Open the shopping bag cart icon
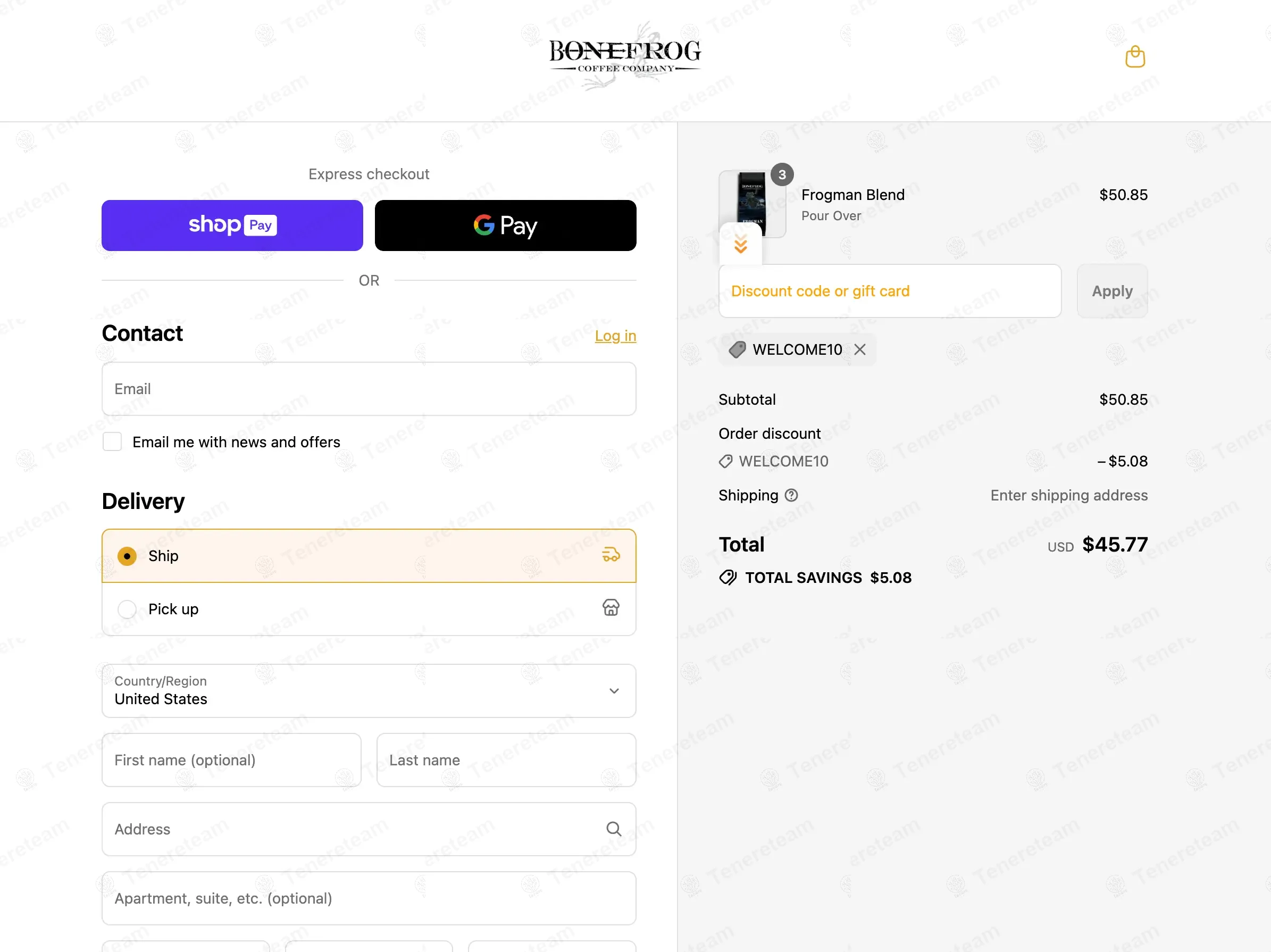 coord(1135,57)
